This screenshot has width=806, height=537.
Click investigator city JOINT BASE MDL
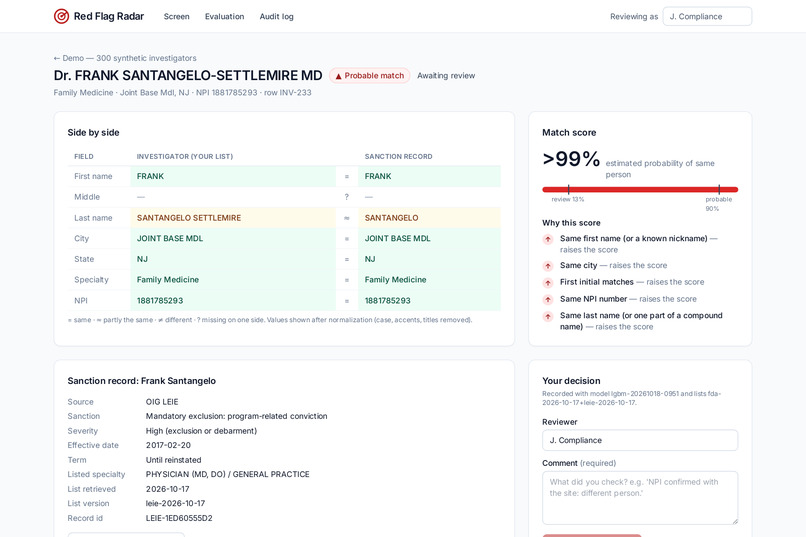click(x=170, y=238)
